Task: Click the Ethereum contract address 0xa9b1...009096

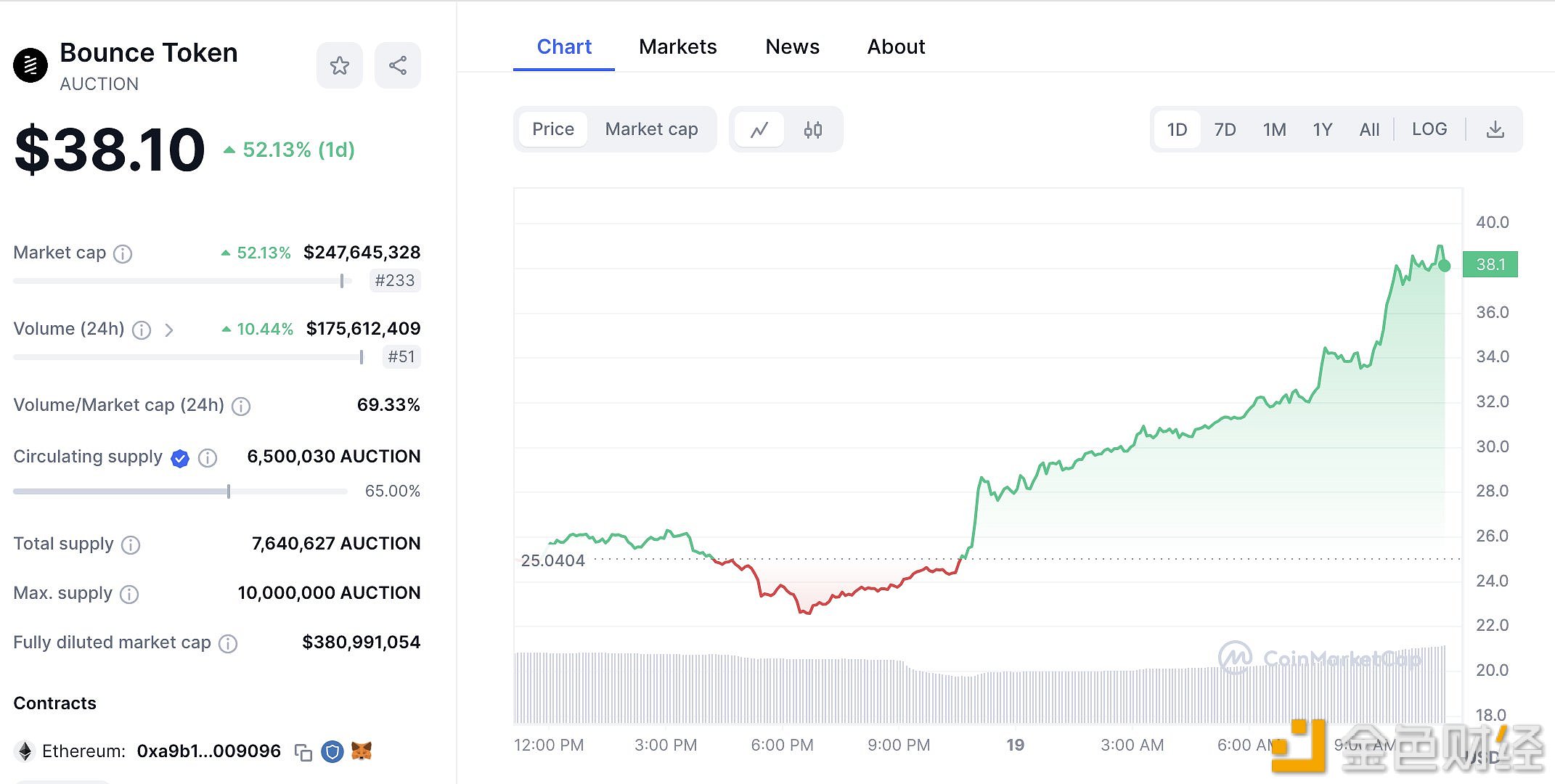Action: coord(209,751)
